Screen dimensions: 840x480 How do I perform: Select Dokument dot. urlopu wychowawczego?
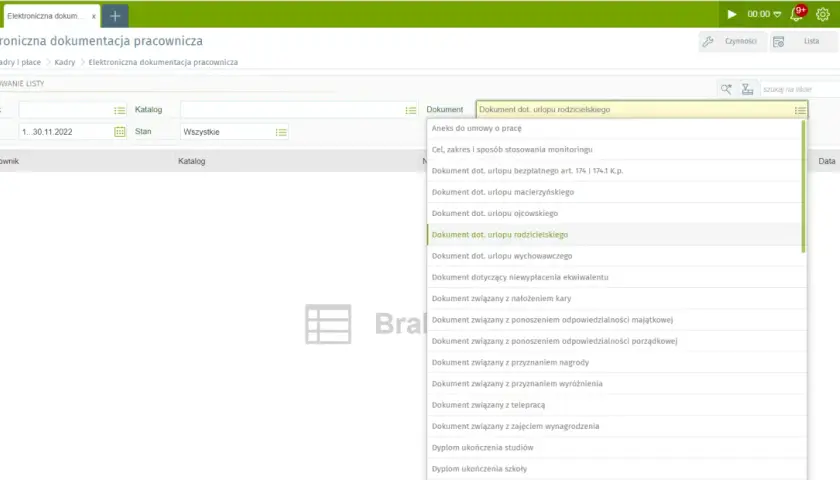pos(614,256)
